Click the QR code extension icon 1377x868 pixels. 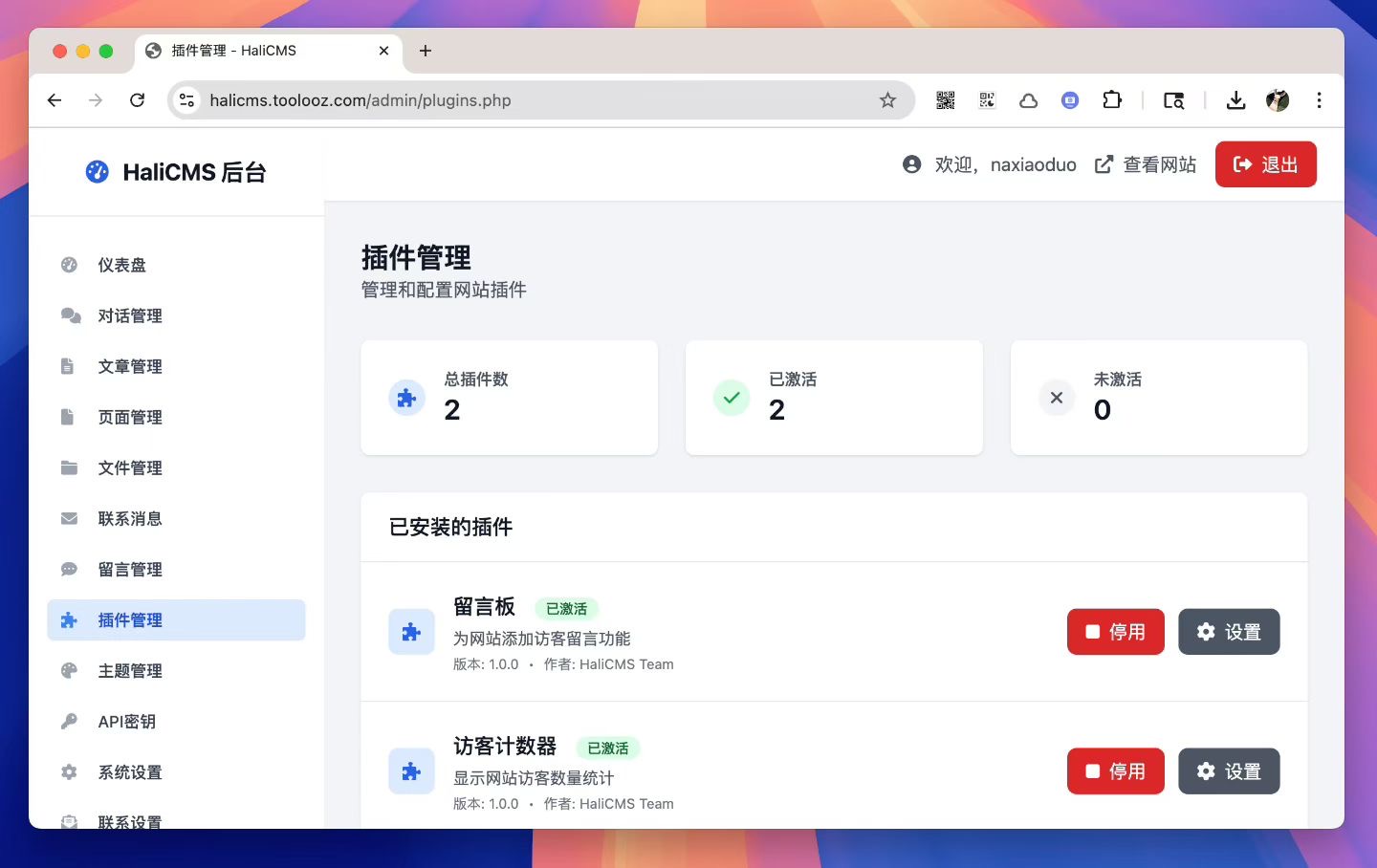click(x=945, y=100)
